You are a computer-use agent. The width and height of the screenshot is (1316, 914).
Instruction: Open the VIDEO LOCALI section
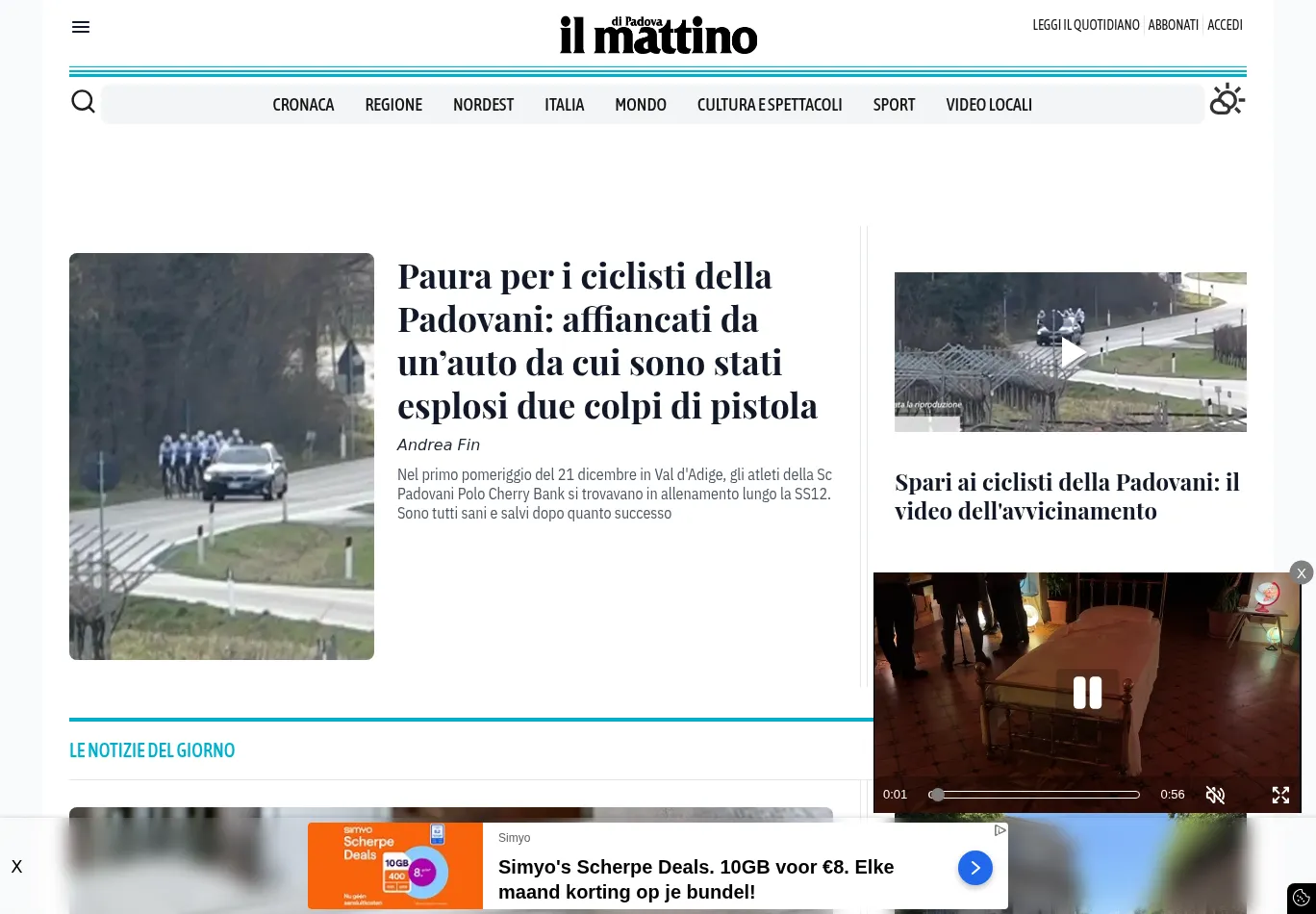tap(989, 104)
